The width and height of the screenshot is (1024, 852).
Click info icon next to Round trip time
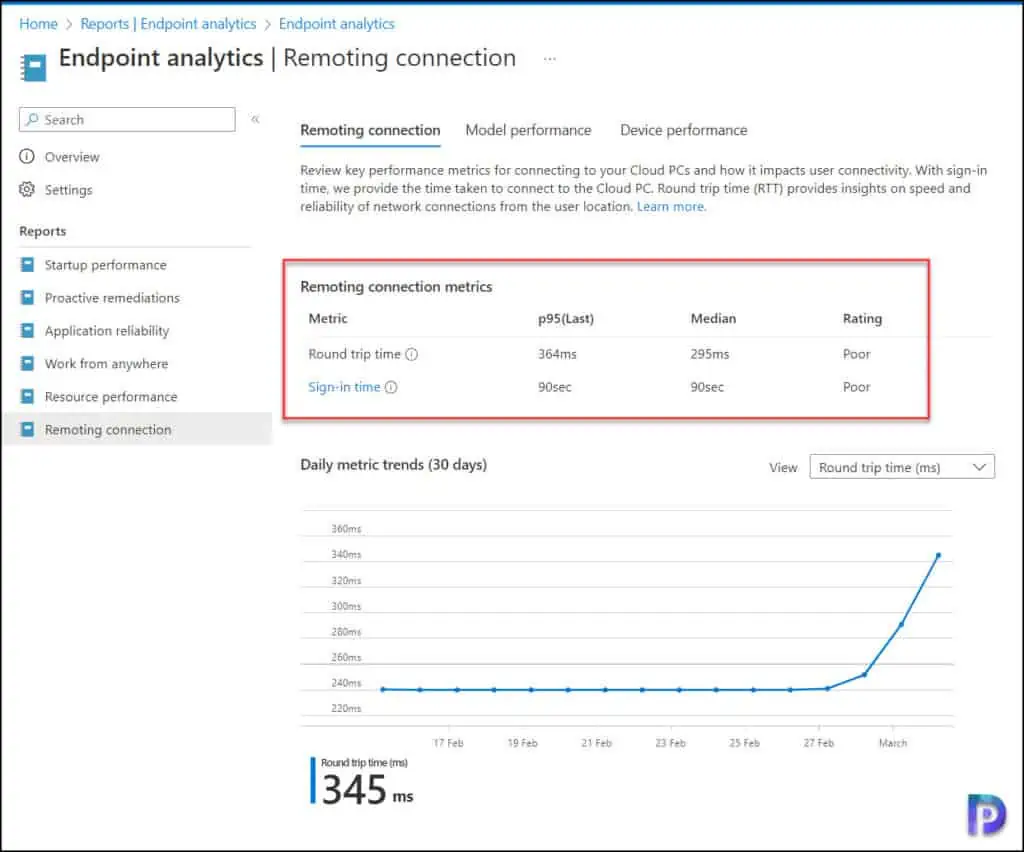[x=411, y=355]
